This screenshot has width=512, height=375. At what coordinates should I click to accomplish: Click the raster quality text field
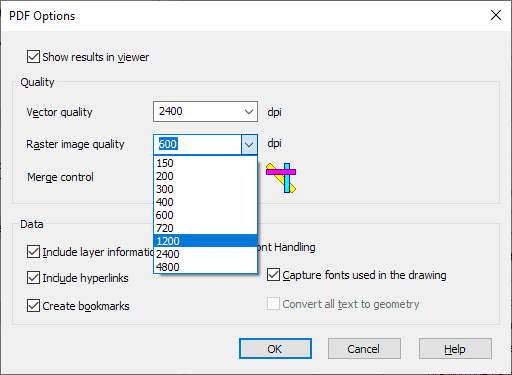click(x=198, y=144)
